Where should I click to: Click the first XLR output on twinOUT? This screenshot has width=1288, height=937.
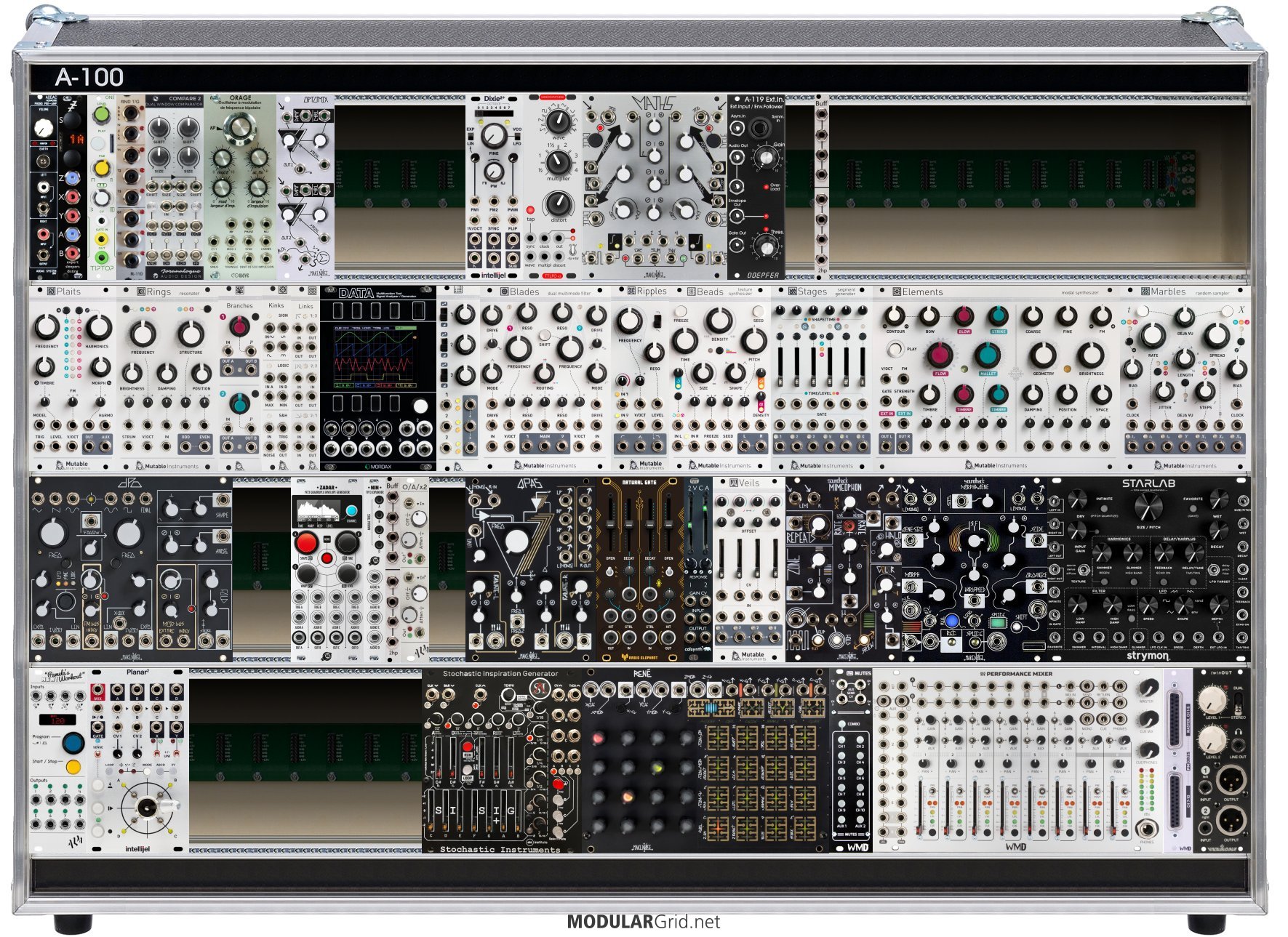1231,781
